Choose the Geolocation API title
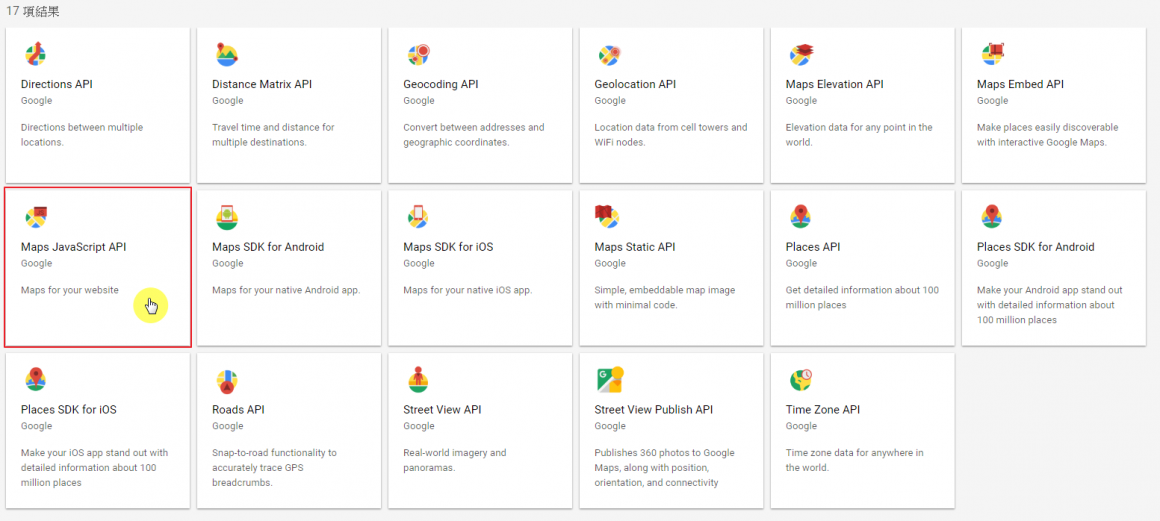The image size is (1160, 521). coord(635,84)
